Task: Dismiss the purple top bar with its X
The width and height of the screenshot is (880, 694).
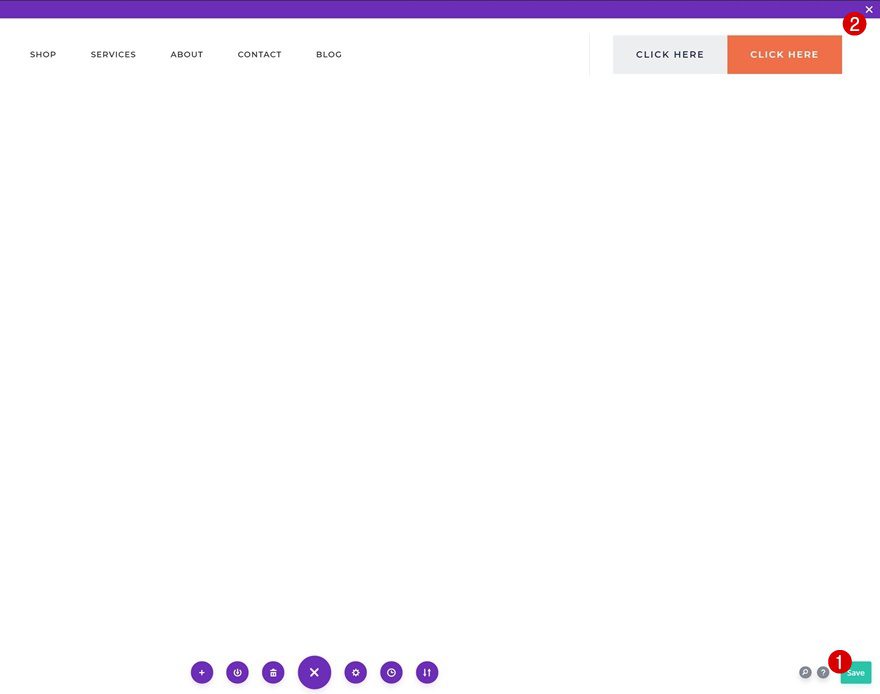Action: coord(868,9)
